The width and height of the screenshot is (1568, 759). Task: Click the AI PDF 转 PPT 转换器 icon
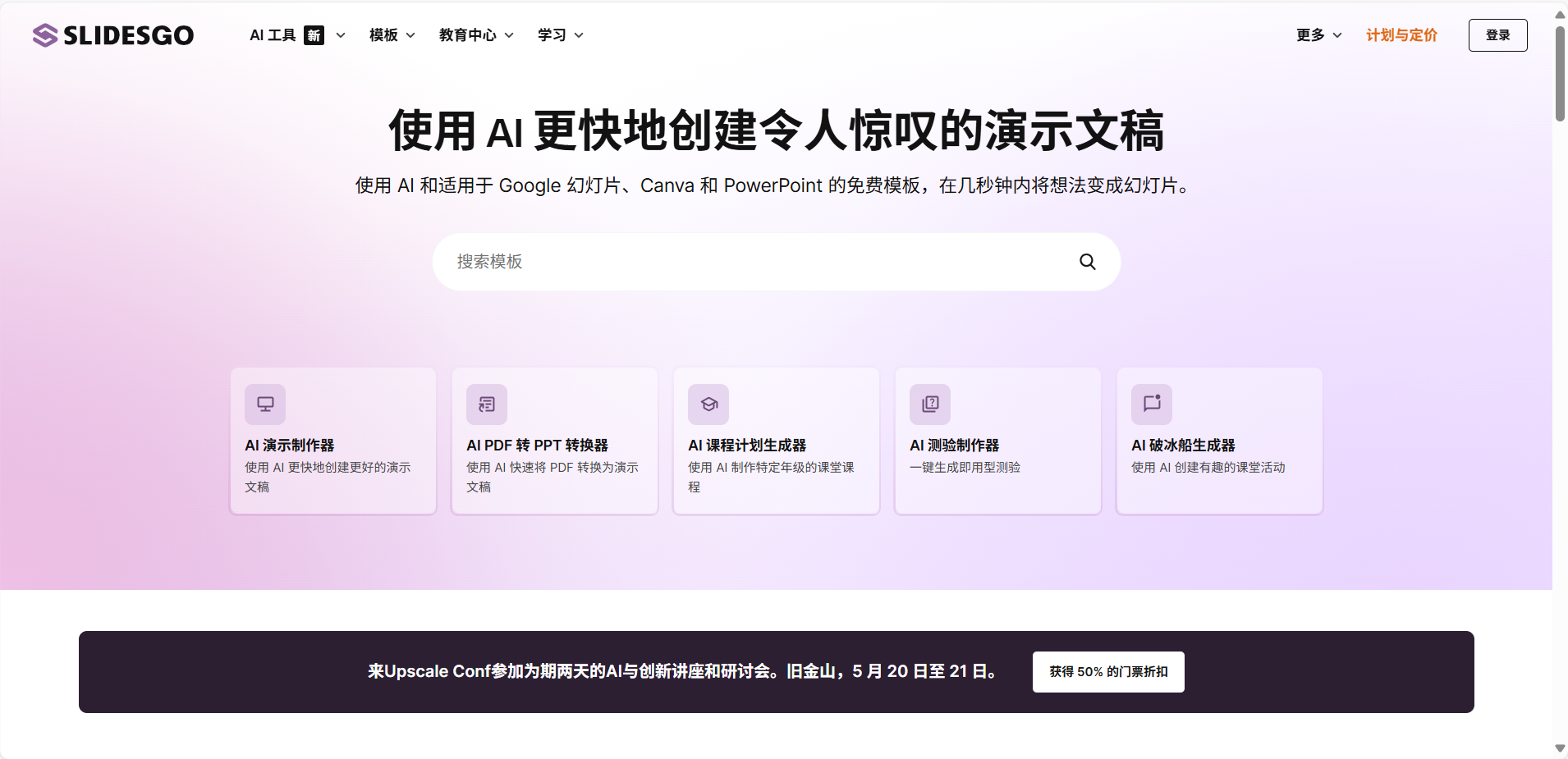click(x=487, y=404)
